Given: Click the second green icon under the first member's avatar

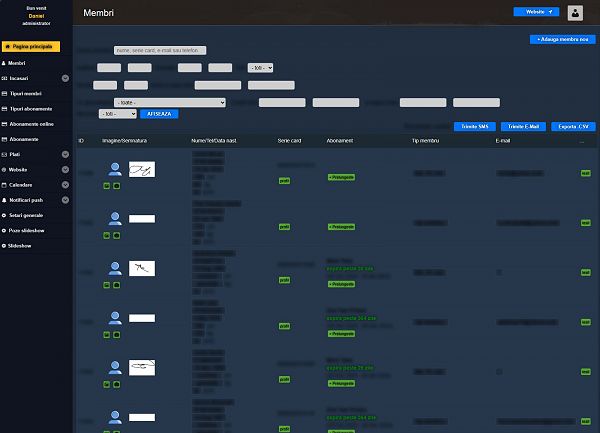Looking at the screenshot, I should pos(116,186).
